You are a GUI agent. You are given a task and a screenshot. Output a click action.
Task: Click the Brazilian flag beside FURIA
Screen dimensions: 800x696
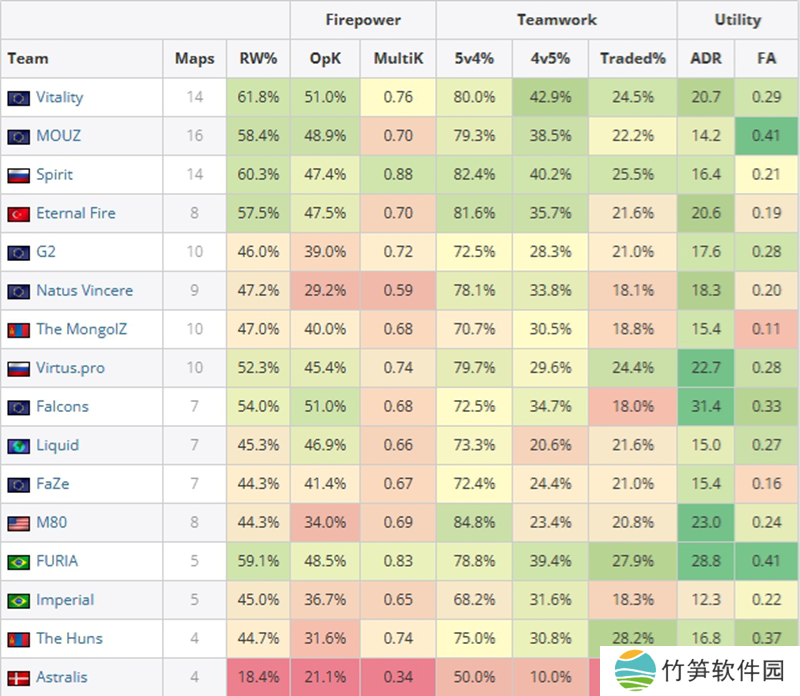(x=18, y=562)
